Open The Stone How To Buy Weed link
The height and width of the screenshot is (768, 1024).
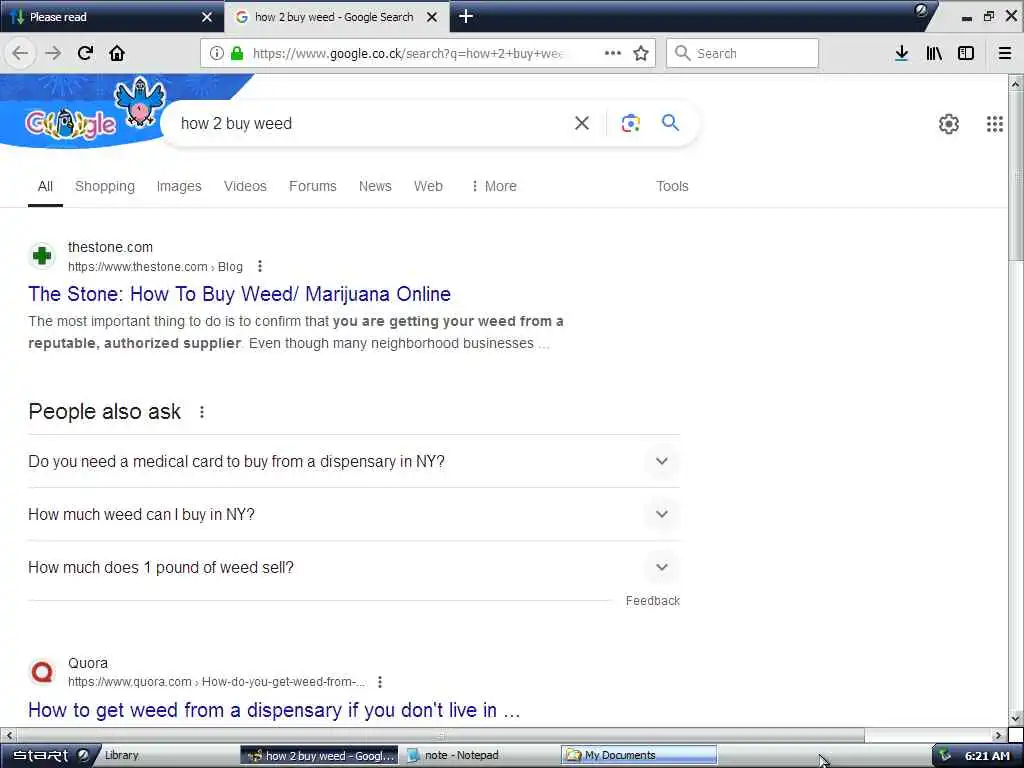pos(239,294)
